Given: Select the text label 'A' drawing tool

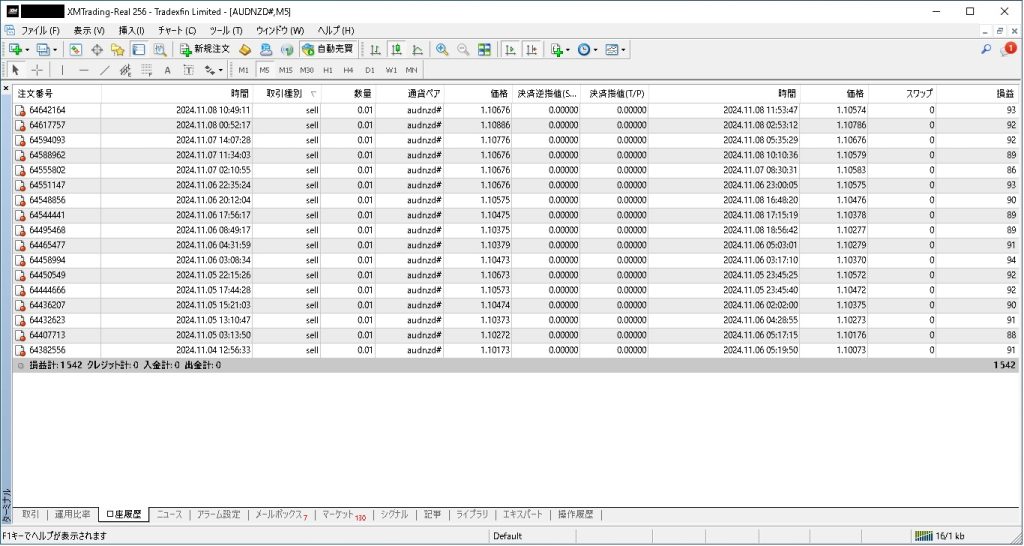Looking at the screenshot, I should [167, 70].
